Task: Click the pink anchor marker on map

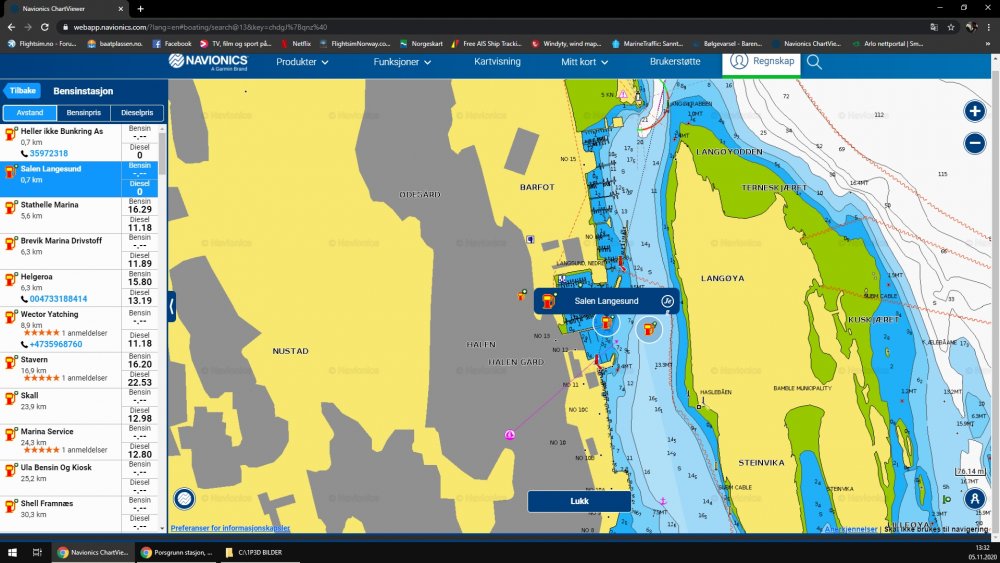Action: coord(510,435)
